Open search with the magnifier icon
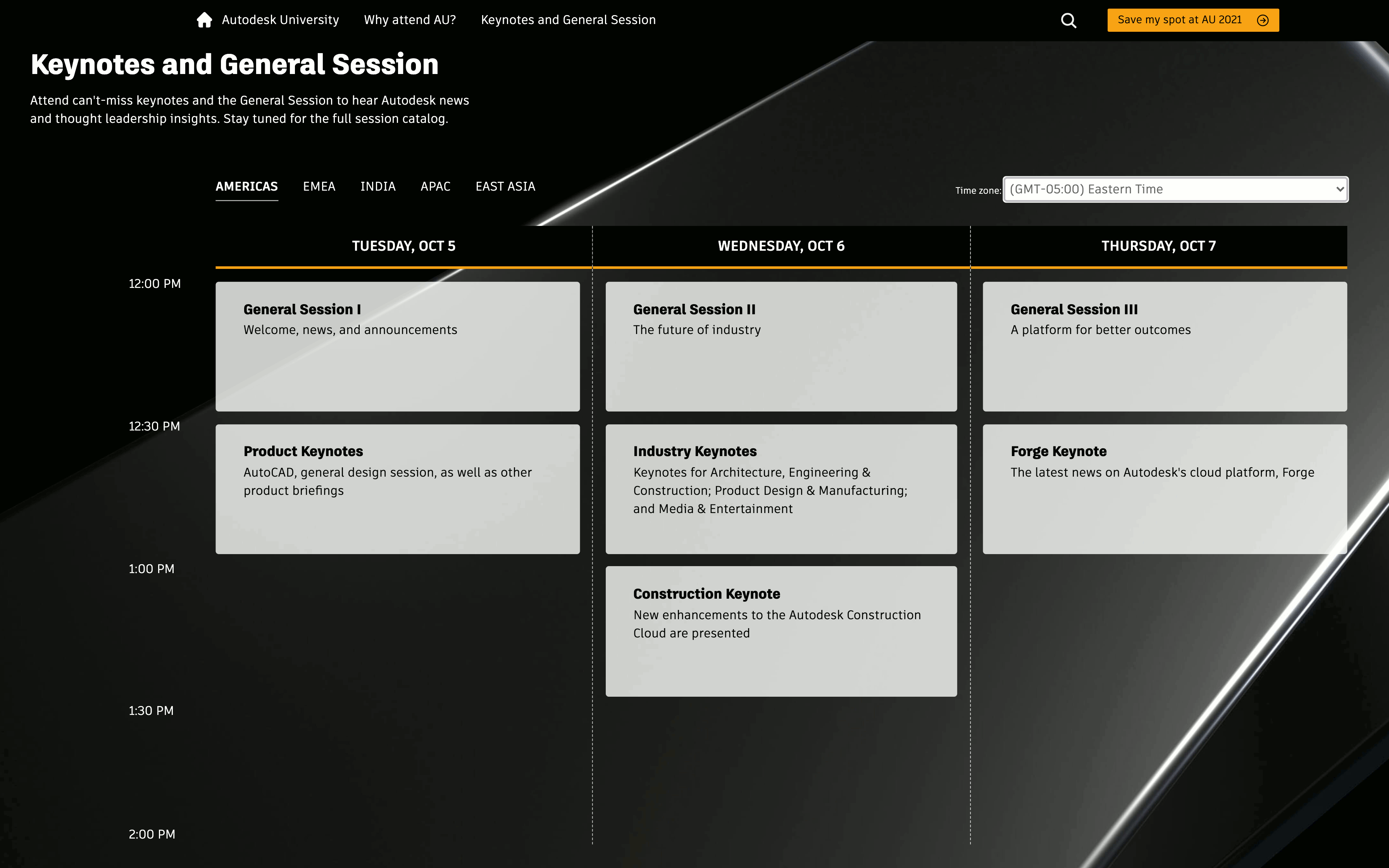The height and width of the screenshot is (868, 1389). (1068, 21)
